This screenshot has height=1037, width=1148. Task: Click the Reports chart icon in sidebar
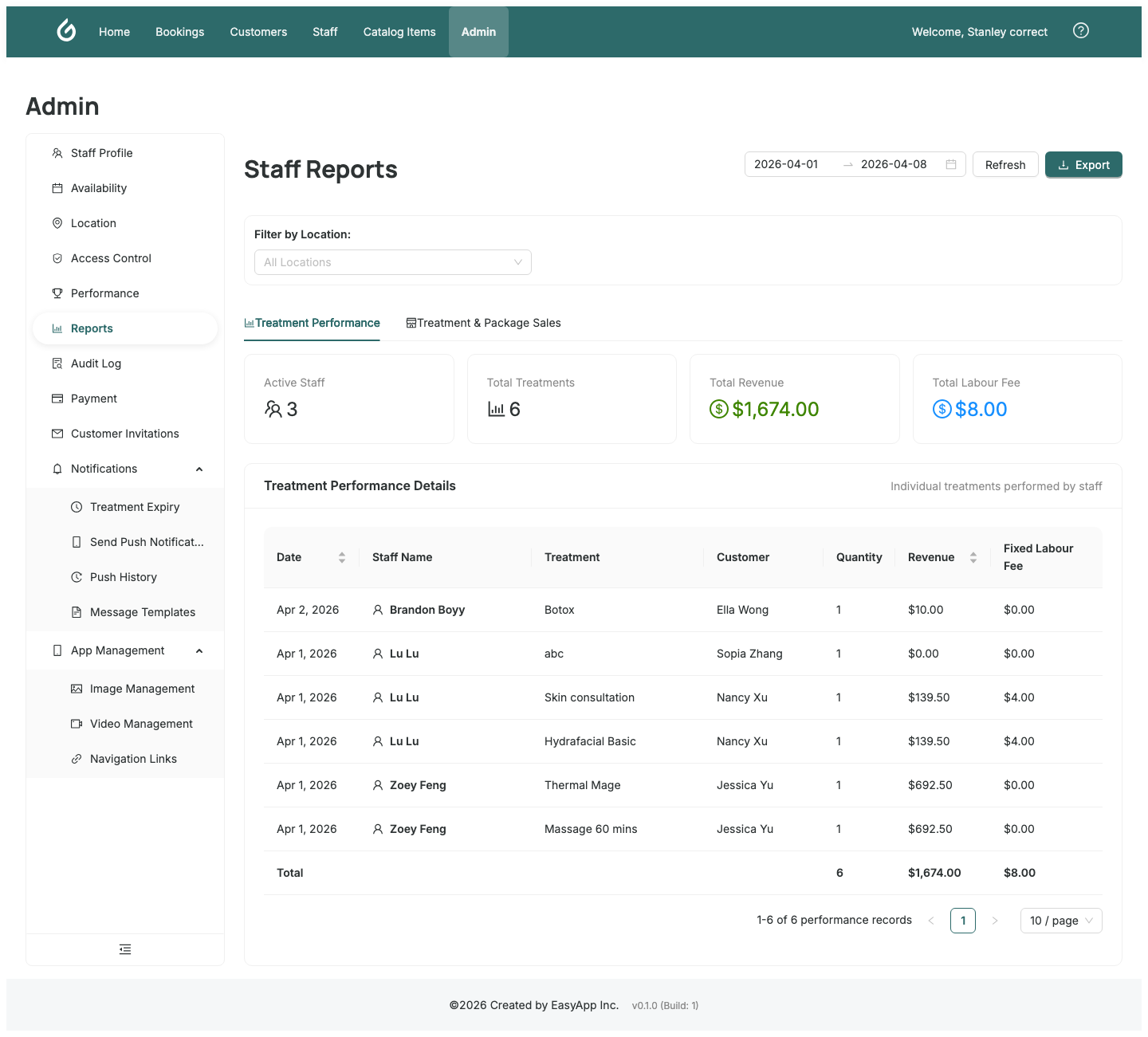point(57,328)
